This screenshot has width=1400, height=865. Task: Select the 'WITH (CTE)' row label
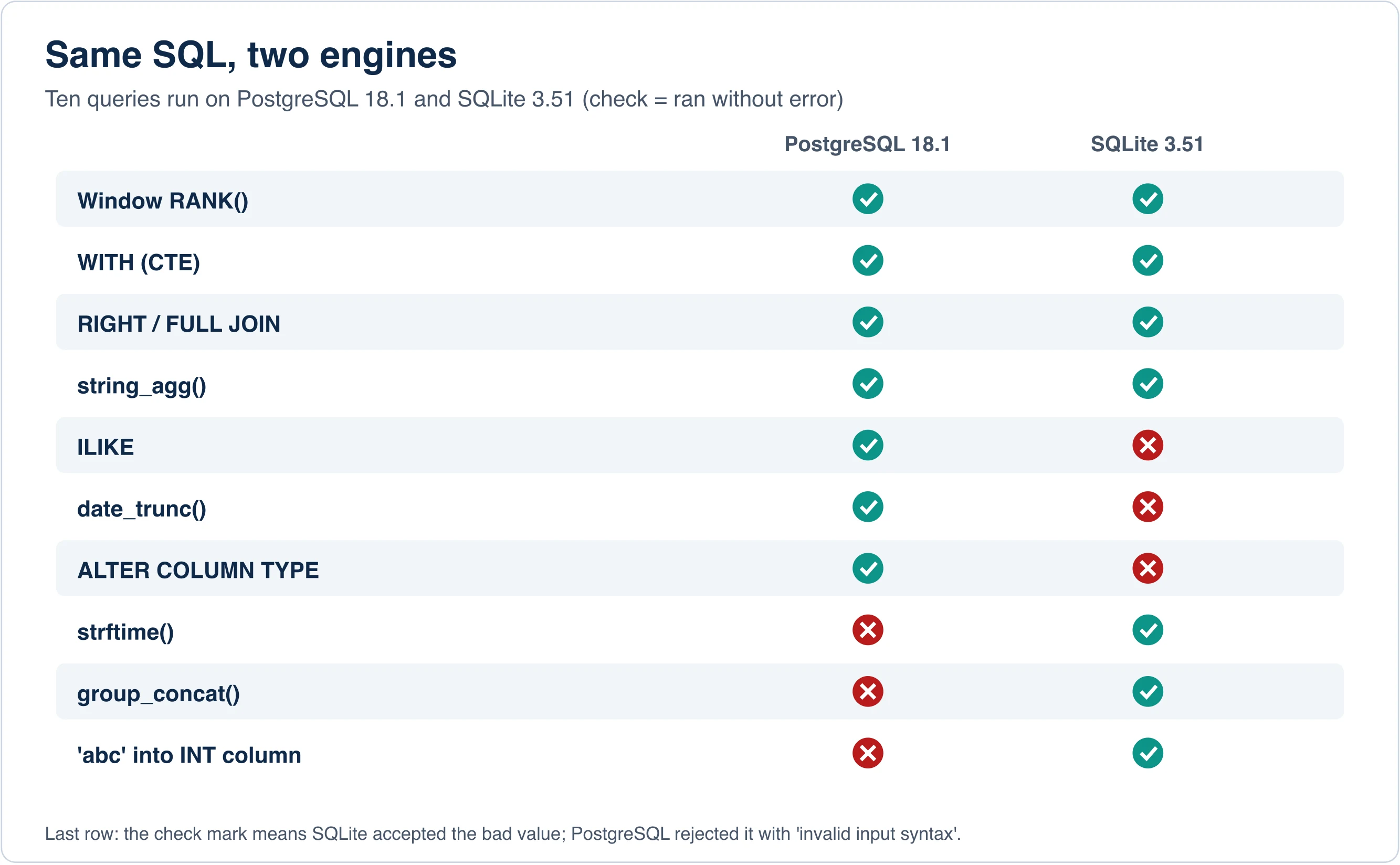click(139, 262)
